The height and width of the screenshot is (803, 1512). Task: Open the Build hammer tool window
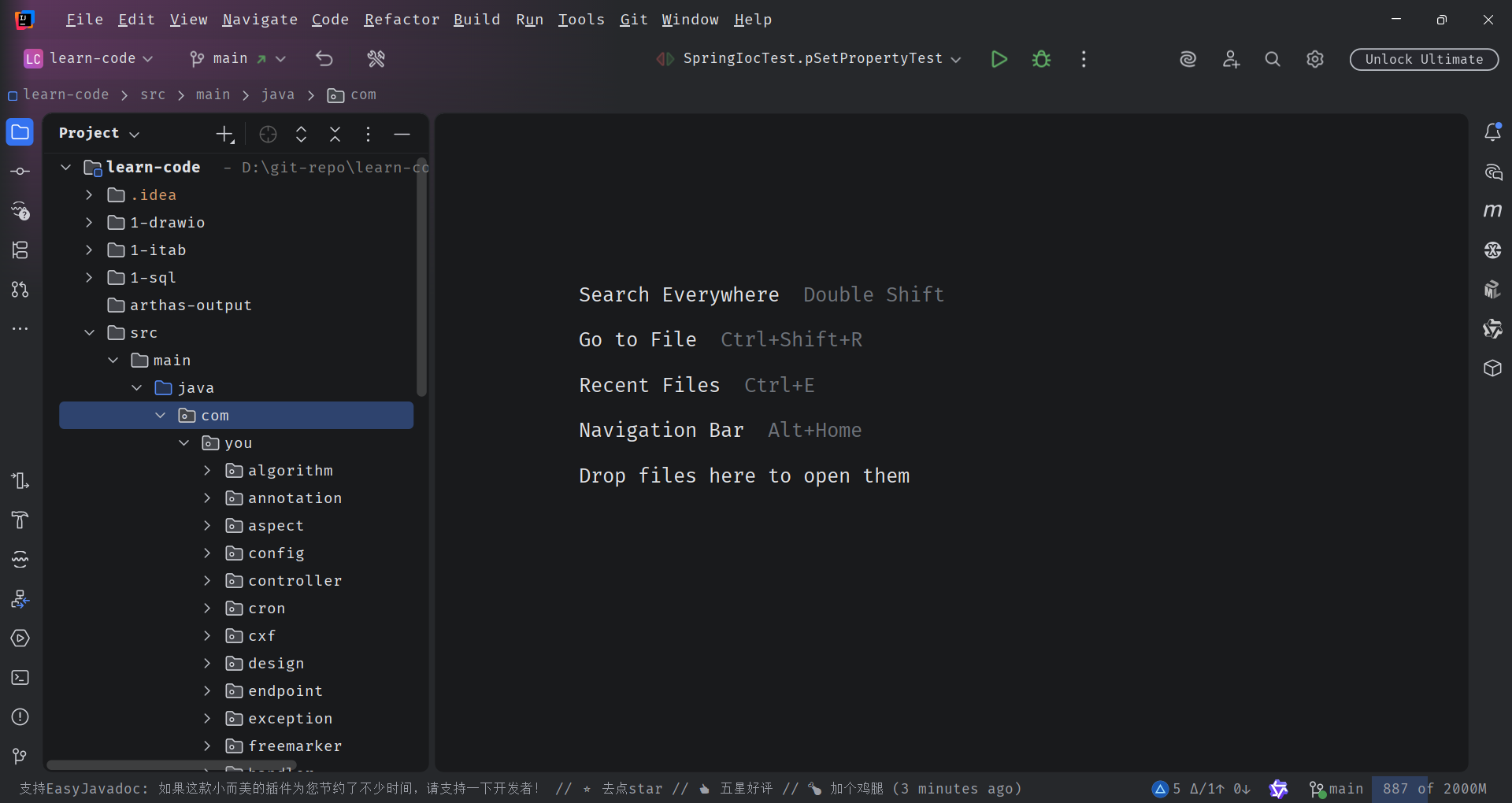click(20, 520)
